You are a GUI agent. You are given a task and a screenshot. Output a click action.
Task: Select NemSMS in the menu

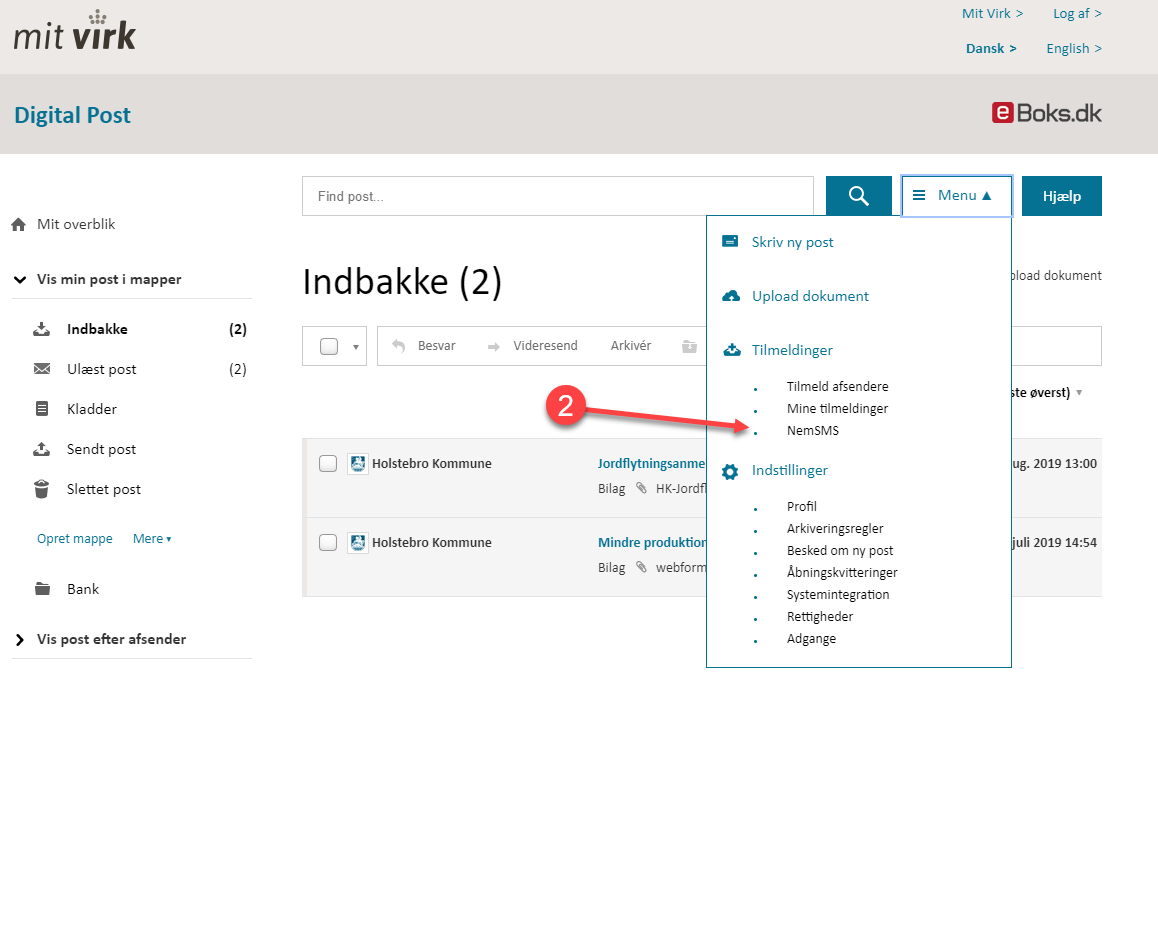coord(812,431)
